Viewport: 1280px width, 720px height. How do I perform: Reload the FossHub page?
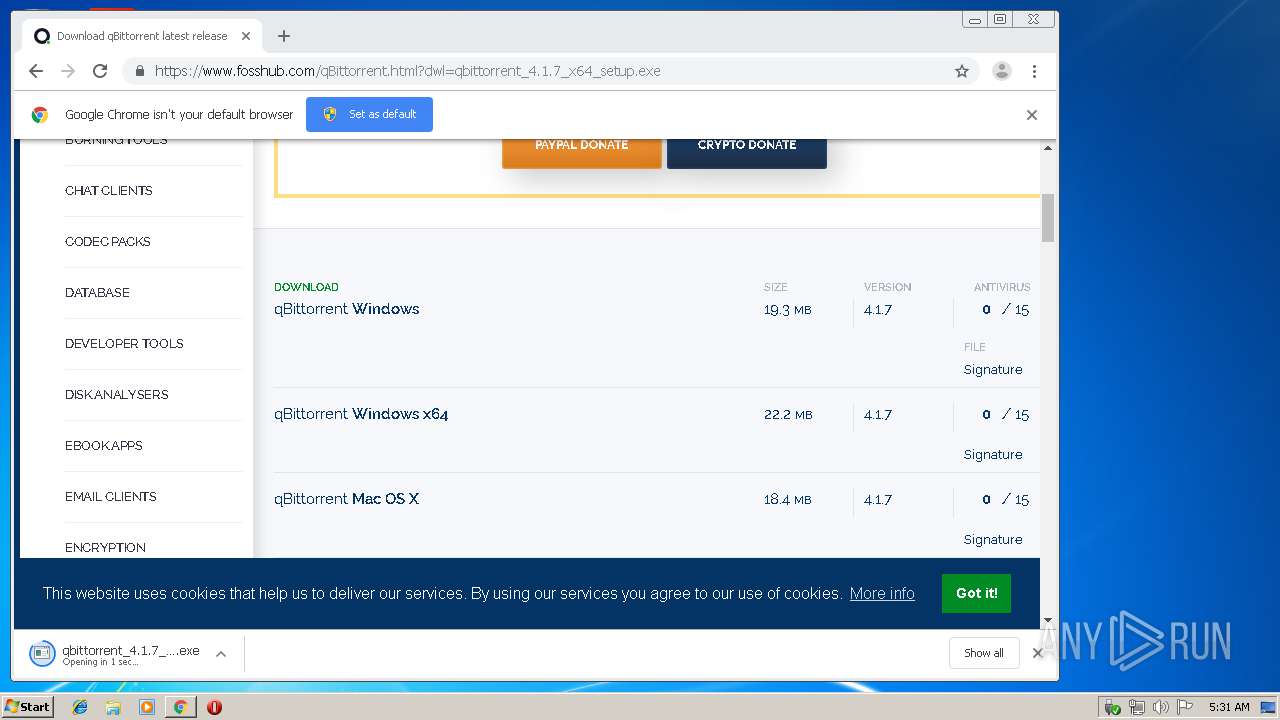pos(100,71)
